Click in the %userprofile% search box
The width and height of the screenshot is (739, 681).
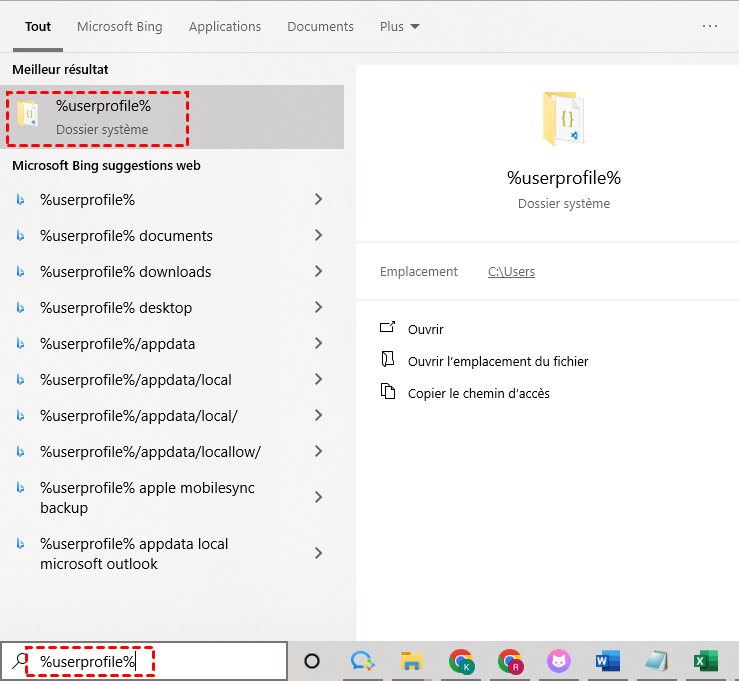pos(150,661)
